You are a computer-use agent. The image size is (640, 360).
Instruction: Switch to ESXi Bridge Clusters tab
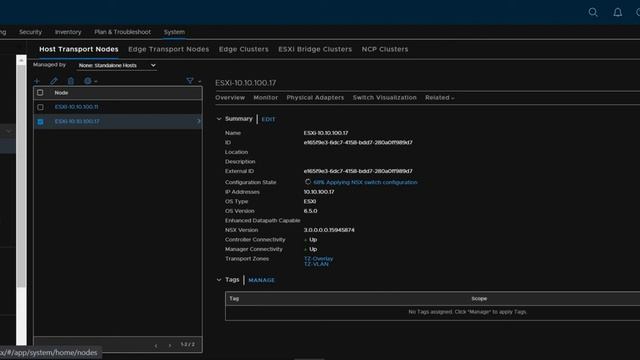pyautogui.click(x=315, y=49)
